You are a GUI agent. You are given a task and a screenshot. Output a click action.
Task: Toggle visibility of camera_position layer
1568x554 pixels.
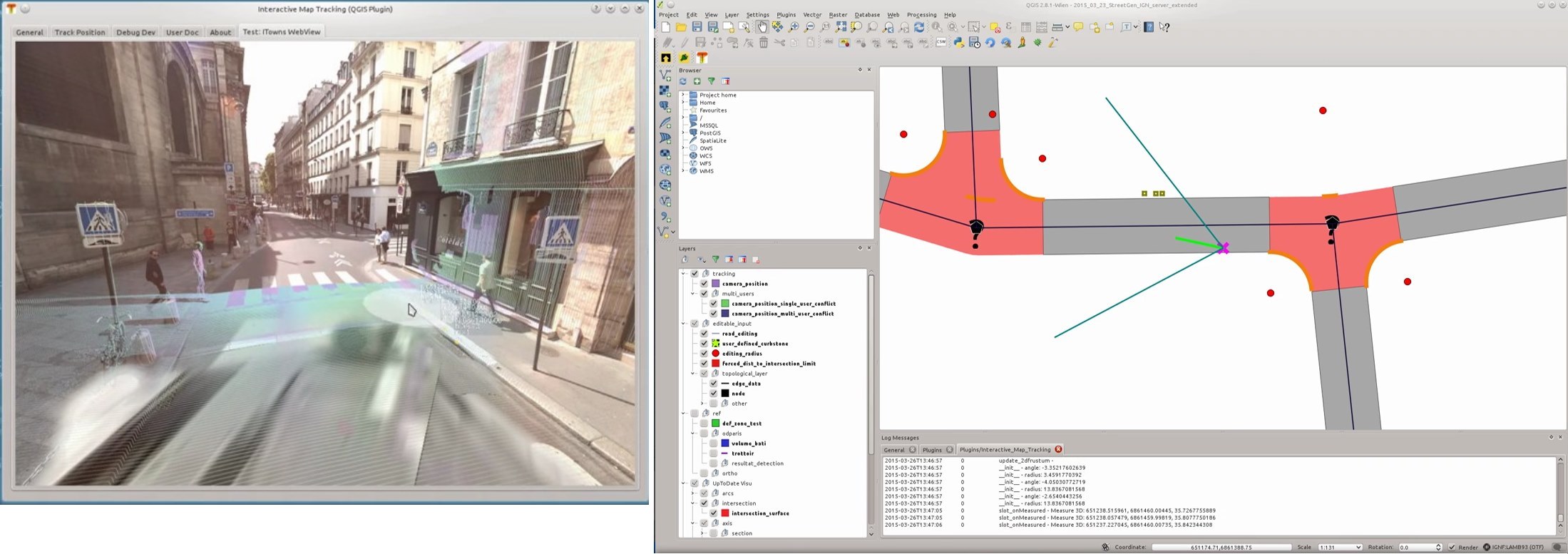[x=704, y=284]
